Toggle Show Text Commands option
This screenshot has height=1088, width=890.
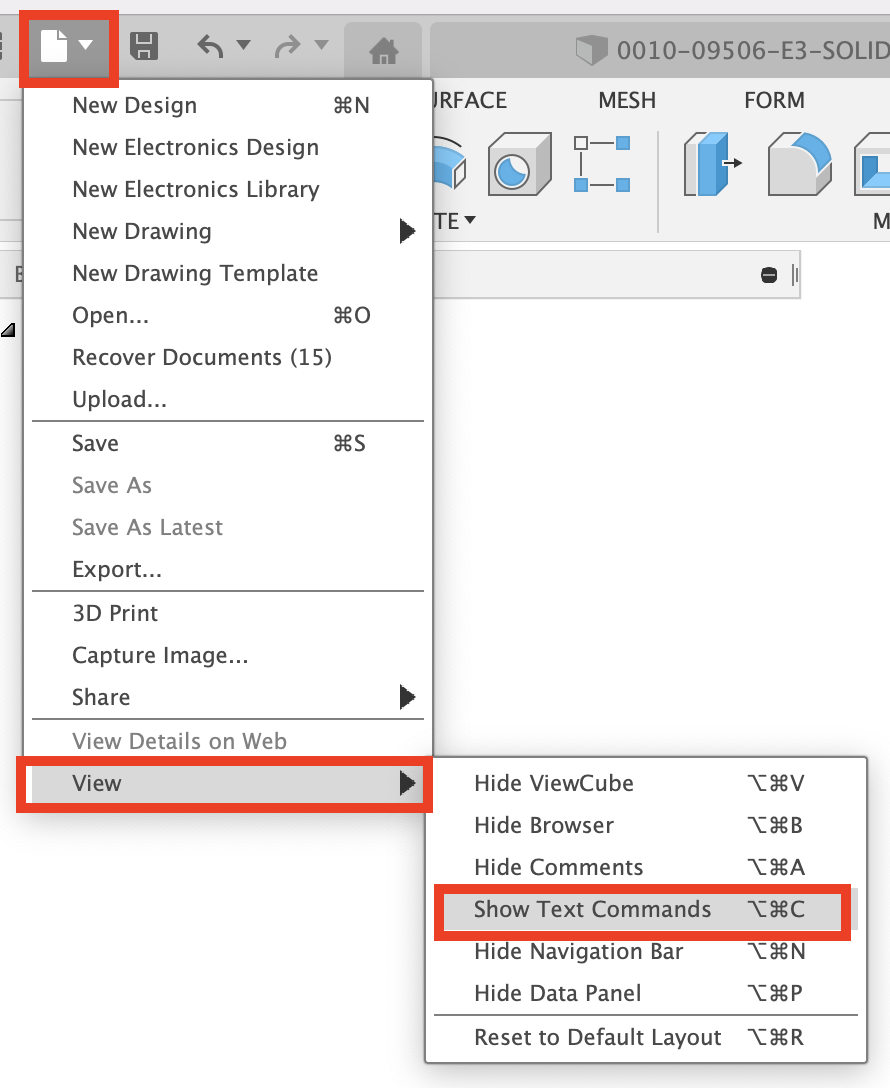click(x=592, y=910)
